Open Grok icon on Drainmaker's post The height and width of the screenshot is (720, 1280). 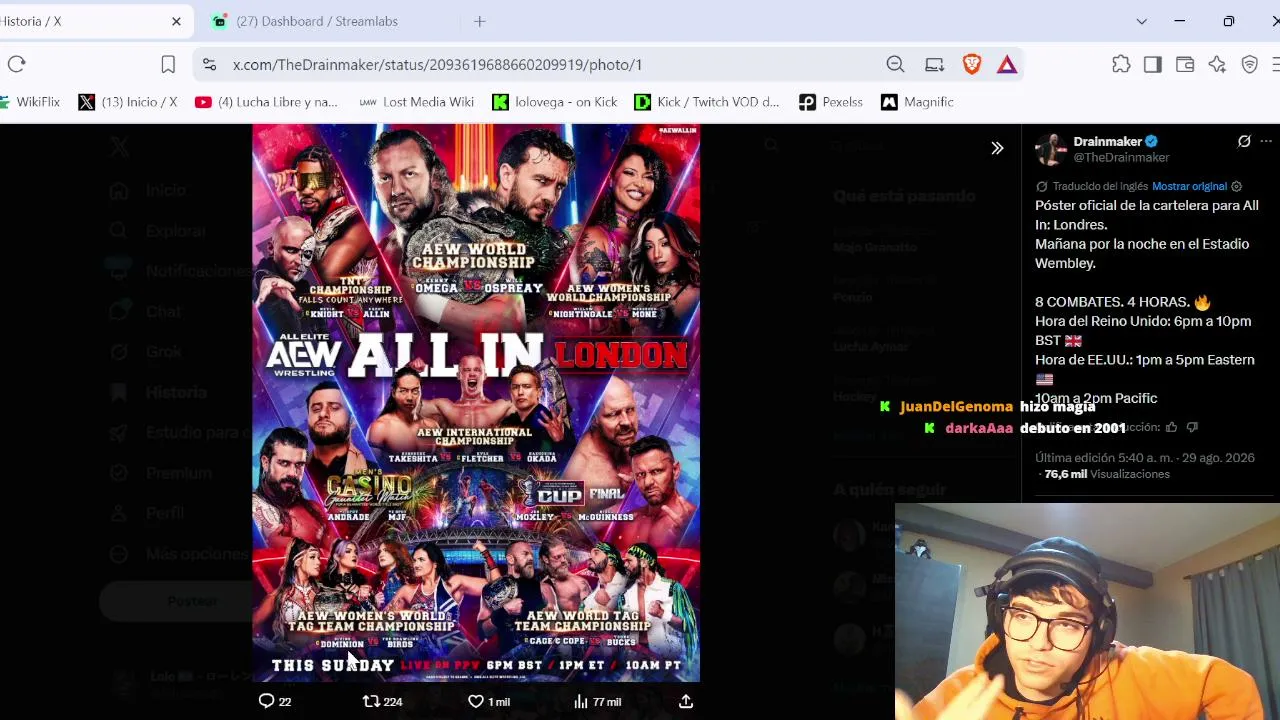1244,142
